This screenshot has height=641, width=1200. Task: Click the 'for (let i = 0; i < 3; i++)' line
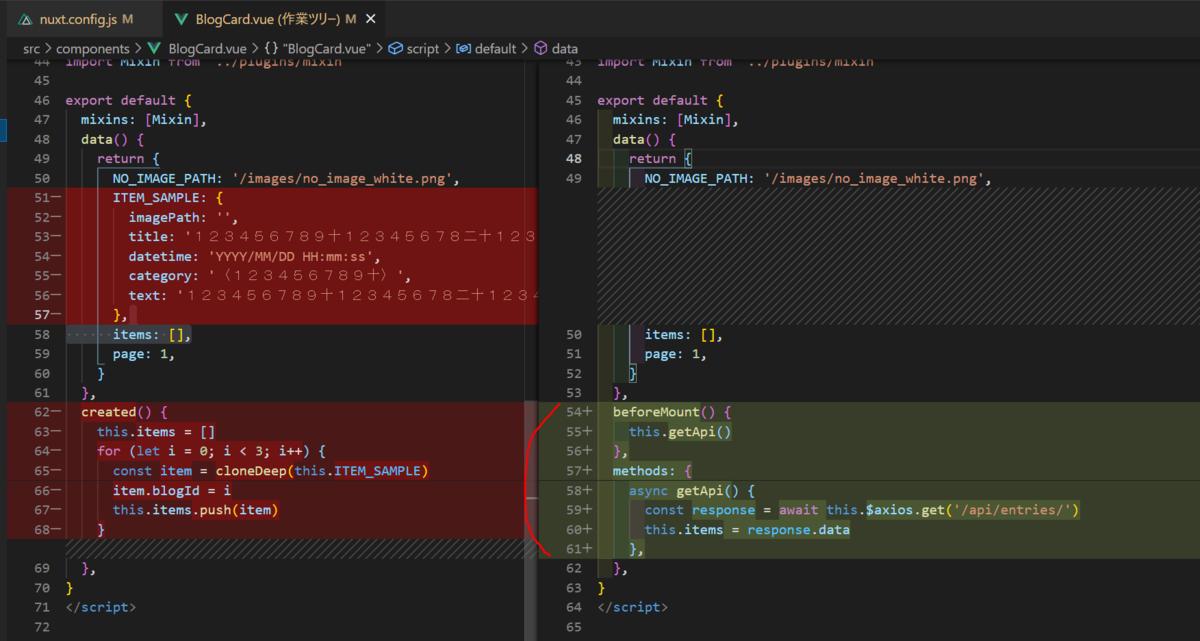tap(211, 451)
